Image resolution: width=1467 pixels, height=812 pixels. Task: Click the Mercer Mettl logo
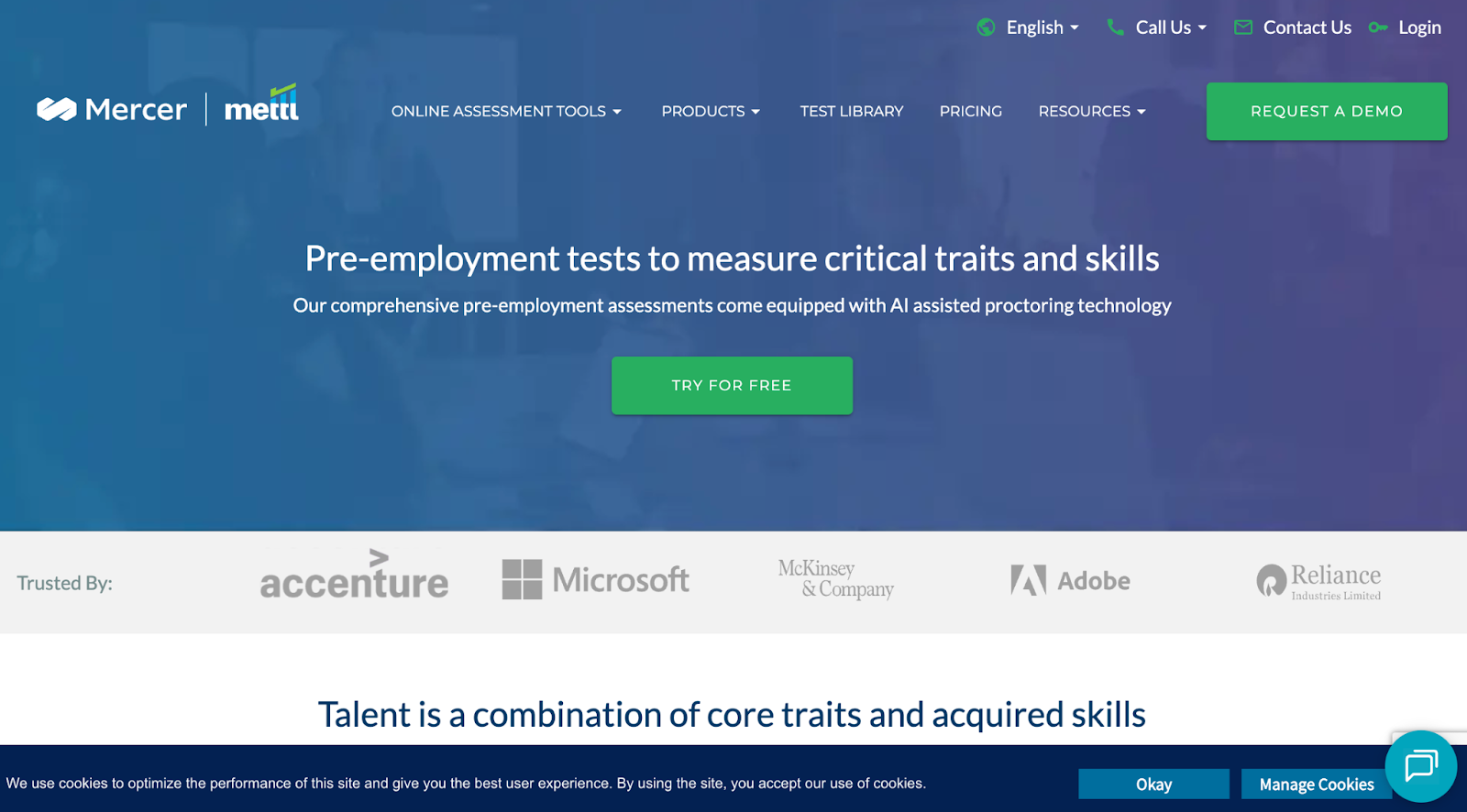click(x=167, y=107)
